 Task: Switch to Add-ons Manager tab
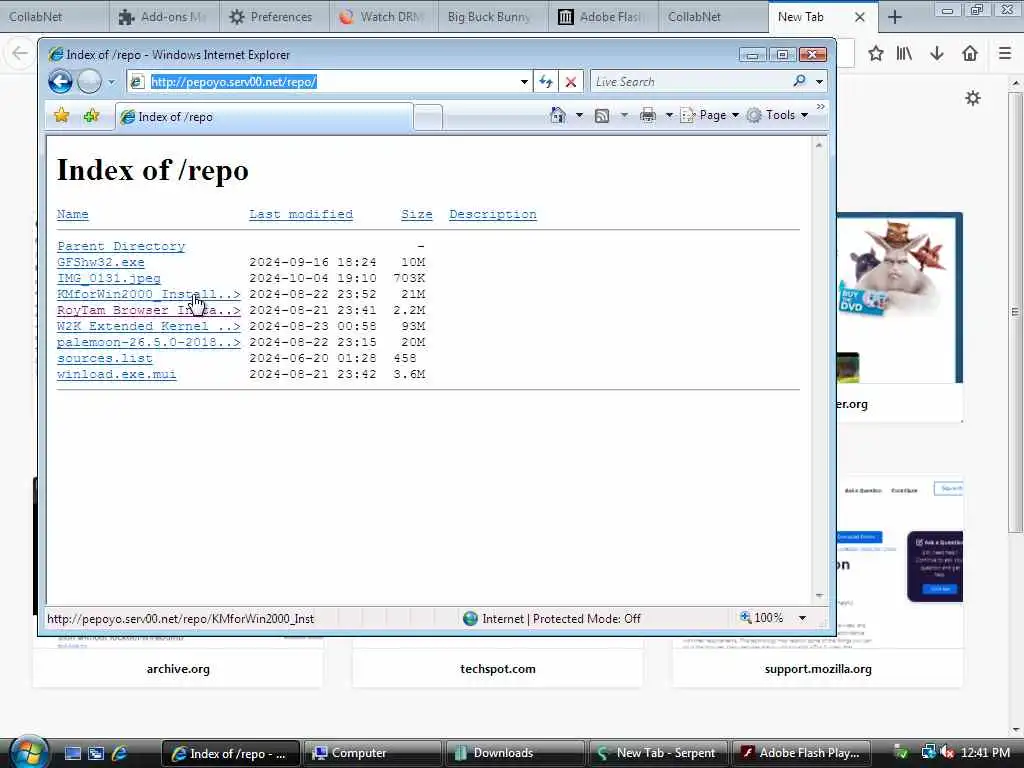(x=163, y=16)
